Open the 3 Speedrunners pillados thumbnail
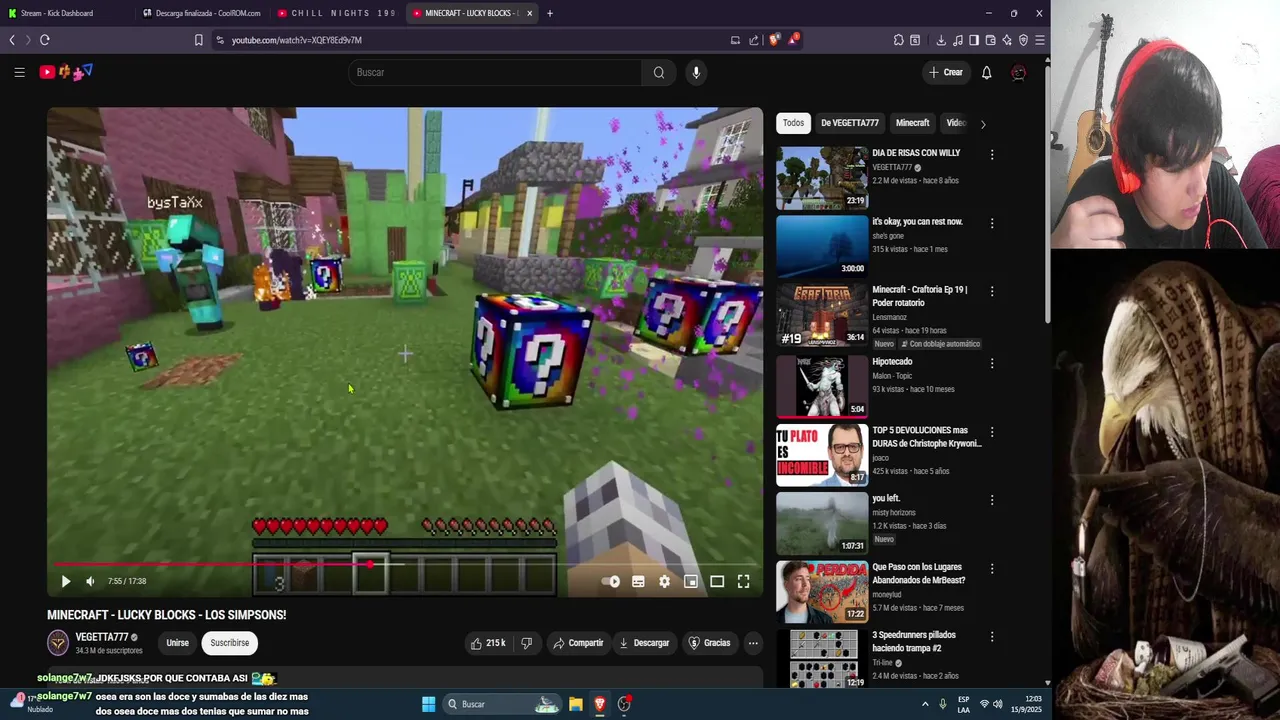The image size is (1280, 720). coord(822,659)
